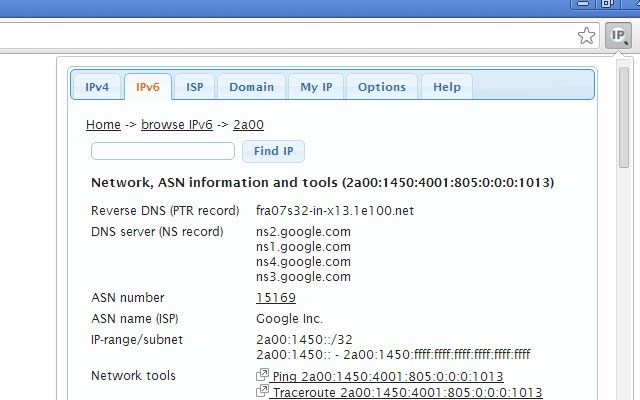Click the Find IP button
Image resolution: width=640 pixels, height=400 pixels.
273,151
